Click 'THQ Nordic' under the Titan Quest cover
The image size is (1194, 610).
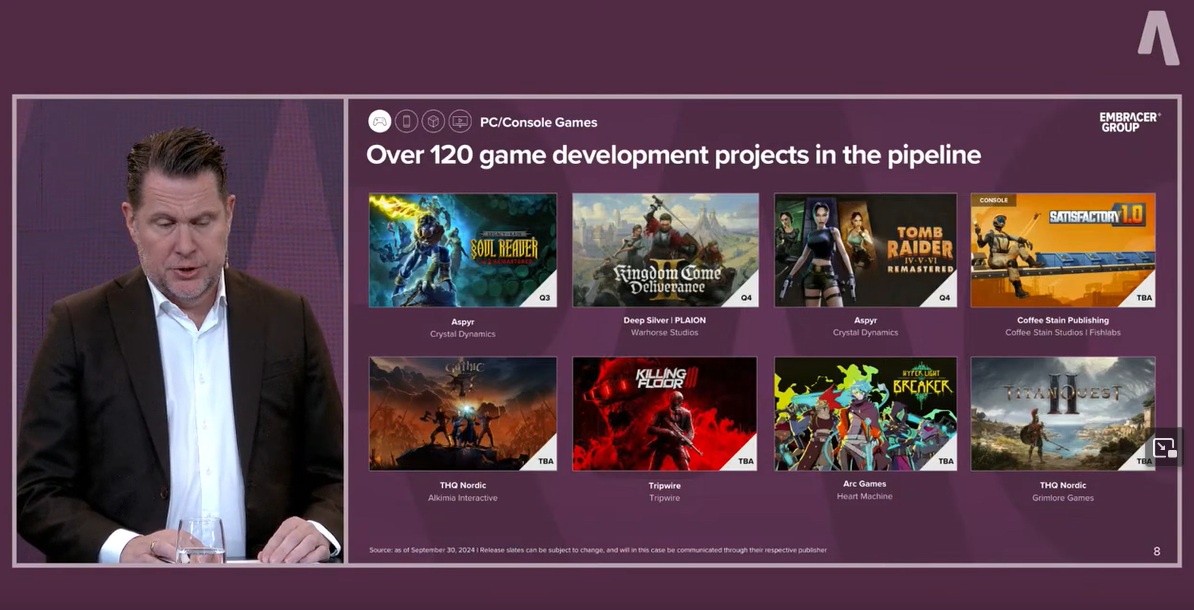click(1062, 485)
